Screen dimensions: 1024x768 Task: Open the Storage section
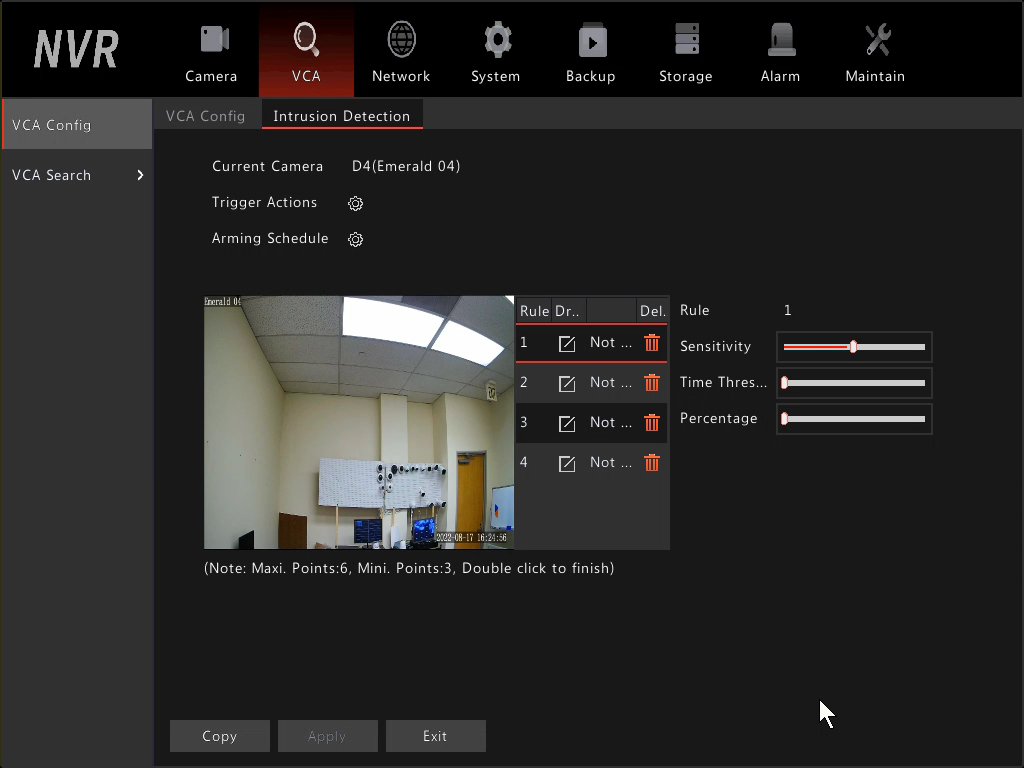(685, 50)
